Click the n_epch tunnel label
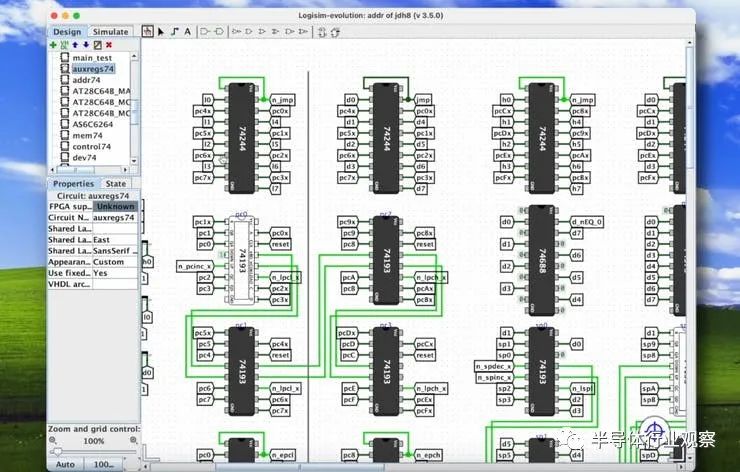Viewport: 740px width, 472px height. coord(428,455)
